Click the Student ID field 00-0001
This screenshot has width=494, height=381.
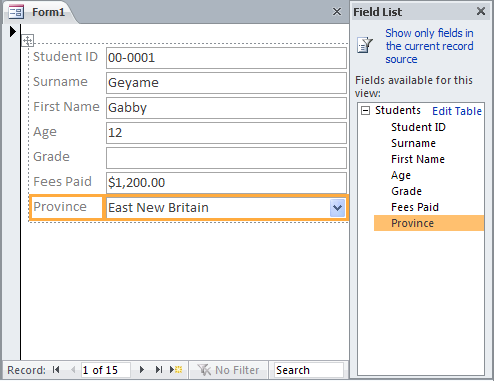[226, 58]
